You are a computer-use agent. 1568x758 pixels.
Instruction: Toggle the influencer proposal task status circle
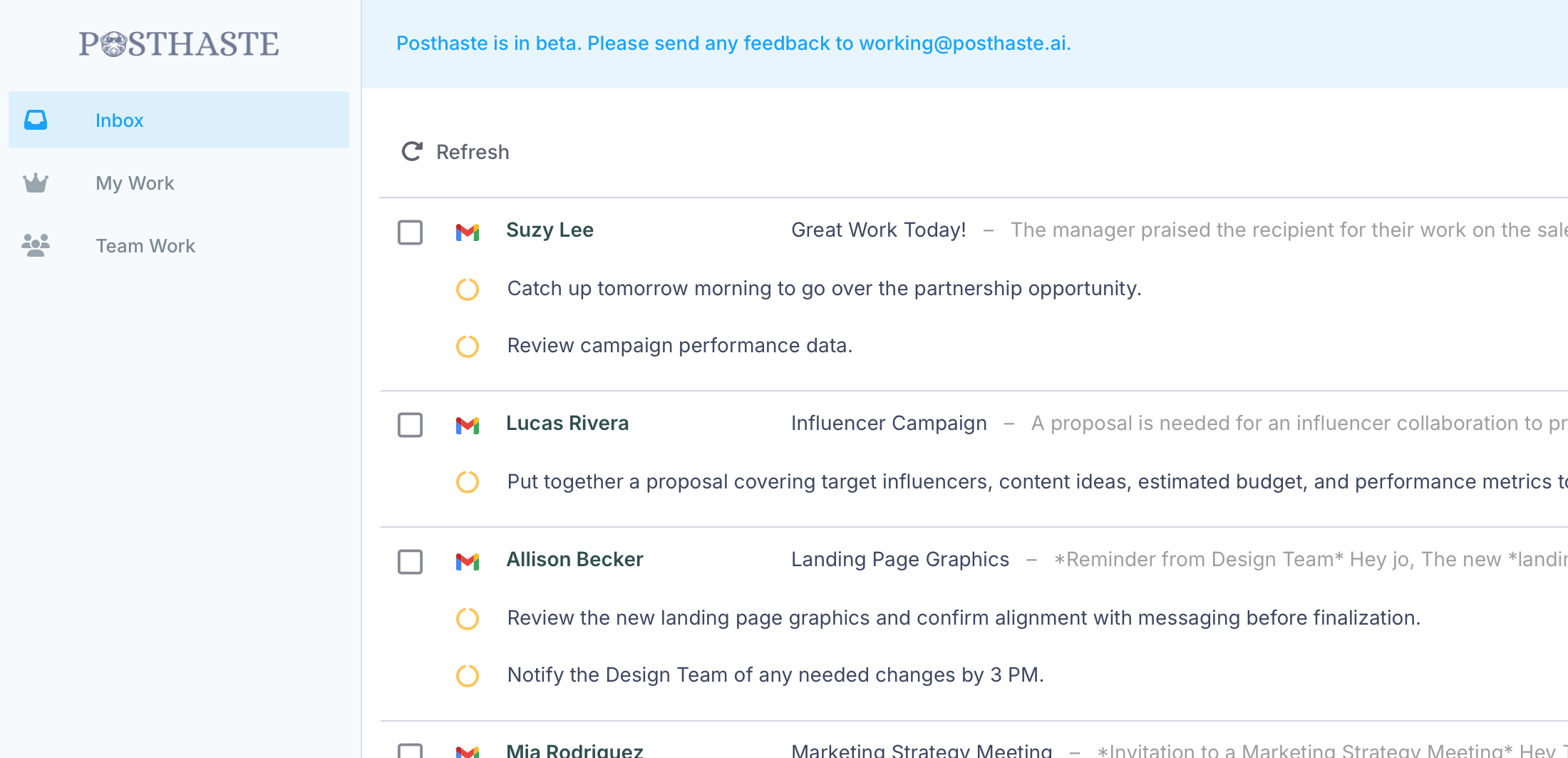coord(468,482)
